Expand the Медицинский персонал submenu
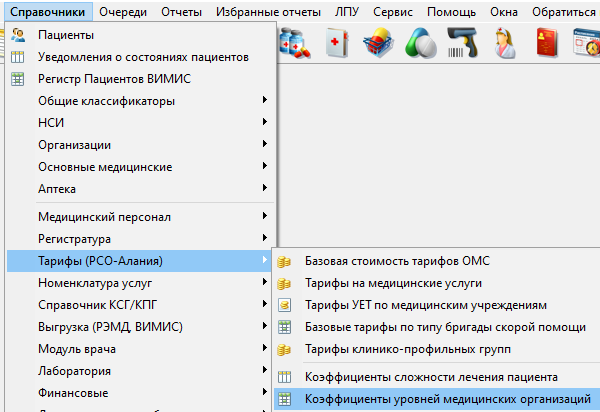This screenshot has width=600, height=412. click(x=104, y=217)
